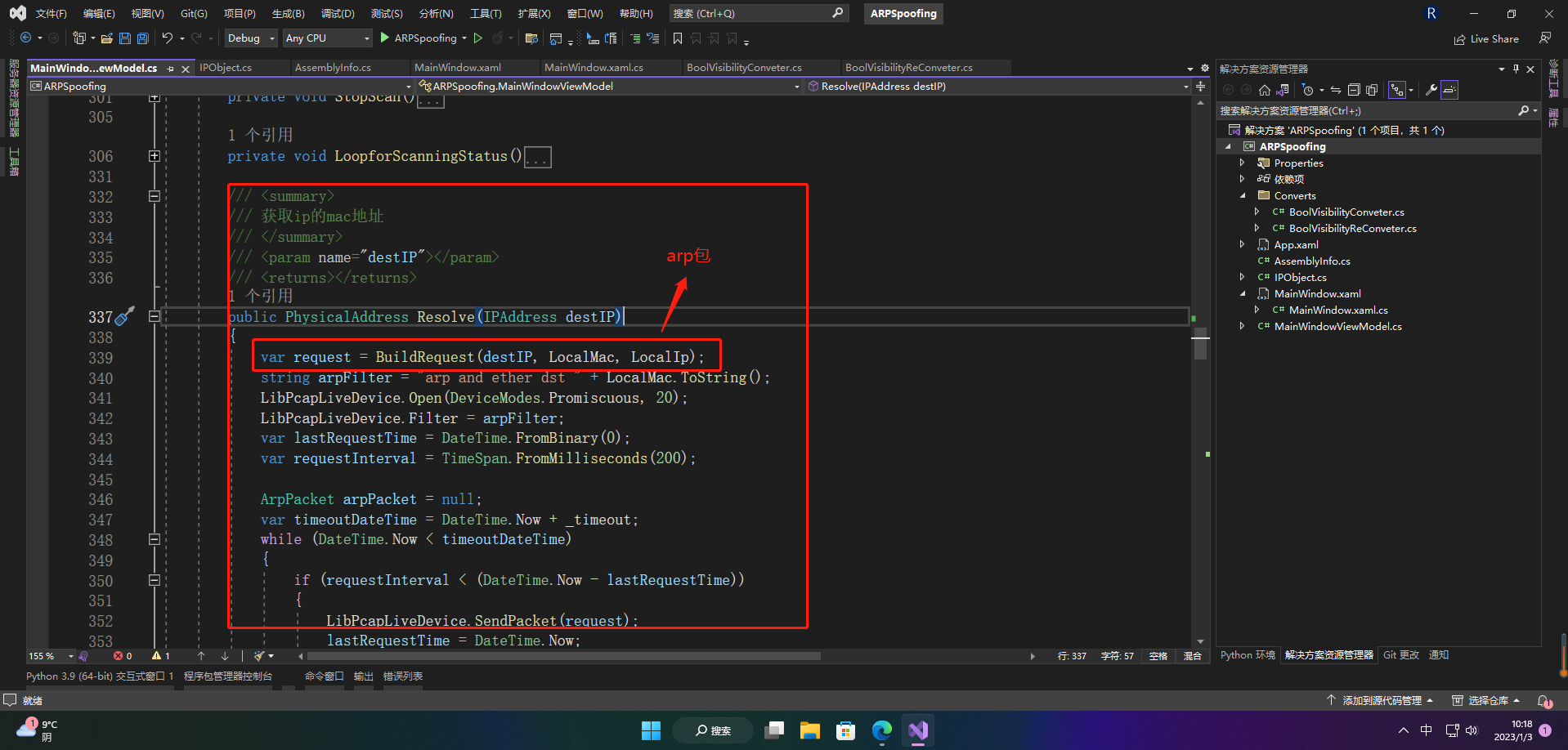Switch to the IPObject.cs tab
Image resolution: width=1568 pixels, height=750 pixels.
coord(226,68)
